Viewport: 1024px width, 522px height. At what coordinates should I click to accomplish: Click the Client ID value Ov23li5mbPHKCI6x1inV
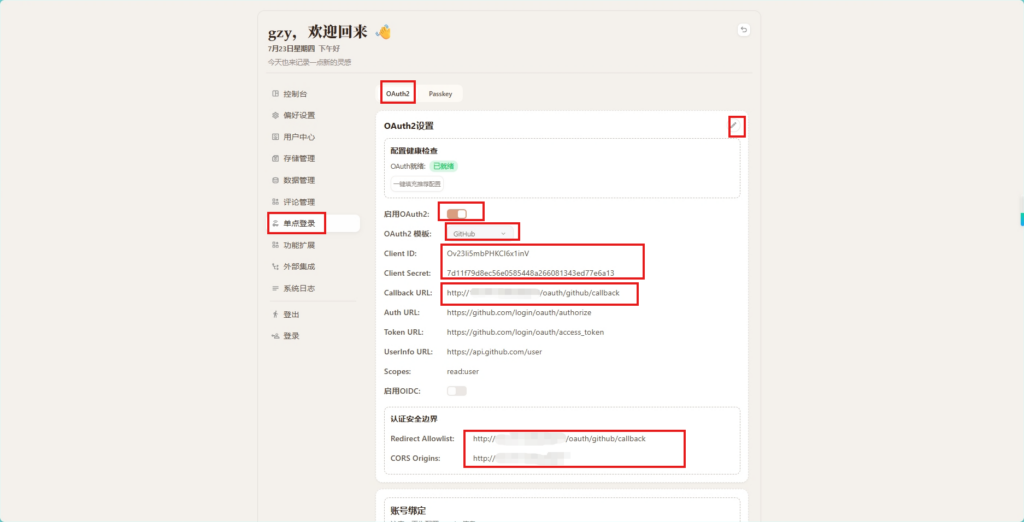pos(487,253)
